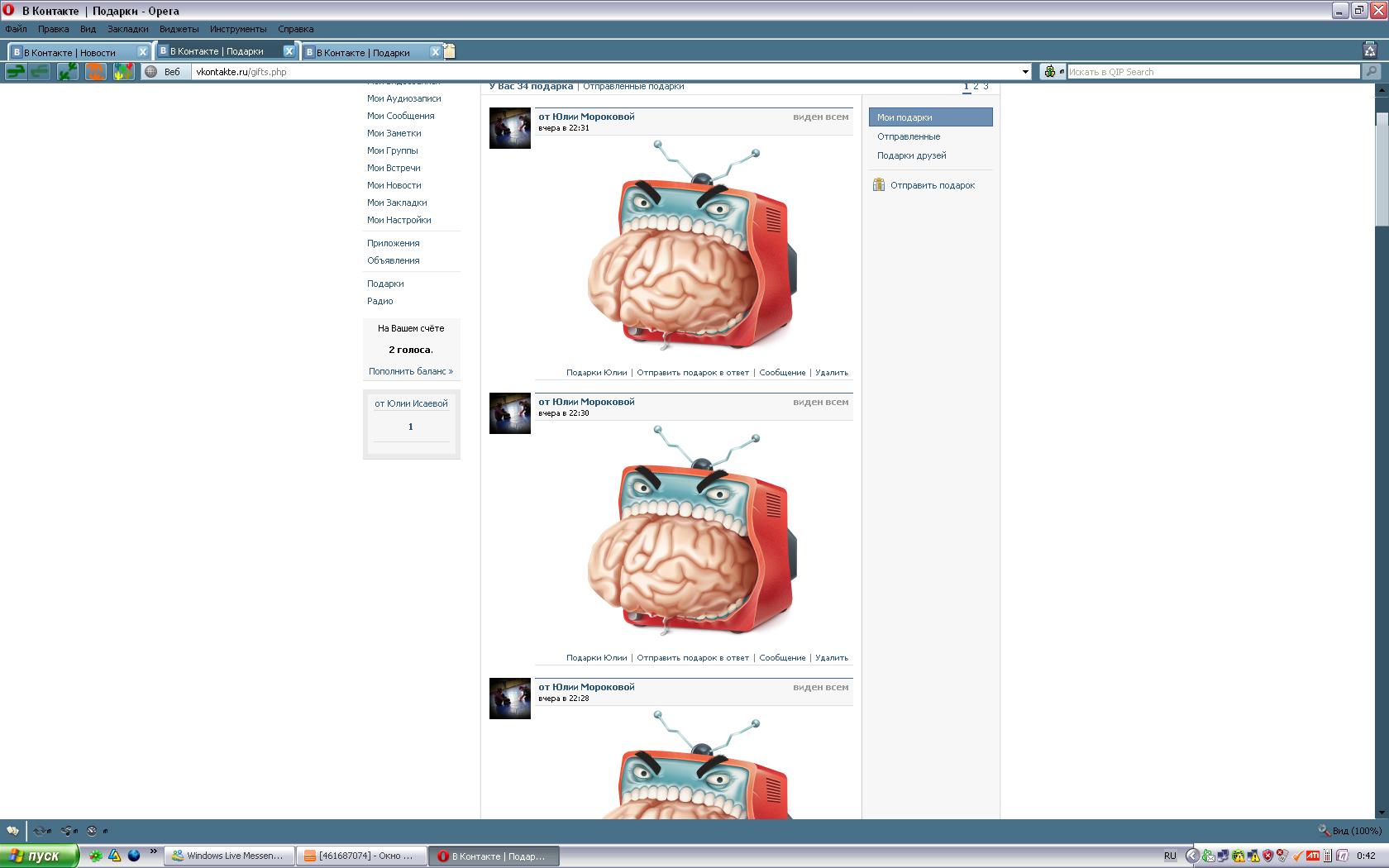The image size is (1389, 868).
Task: Open the Виджеты menu
Action: [x=179, y=29]
